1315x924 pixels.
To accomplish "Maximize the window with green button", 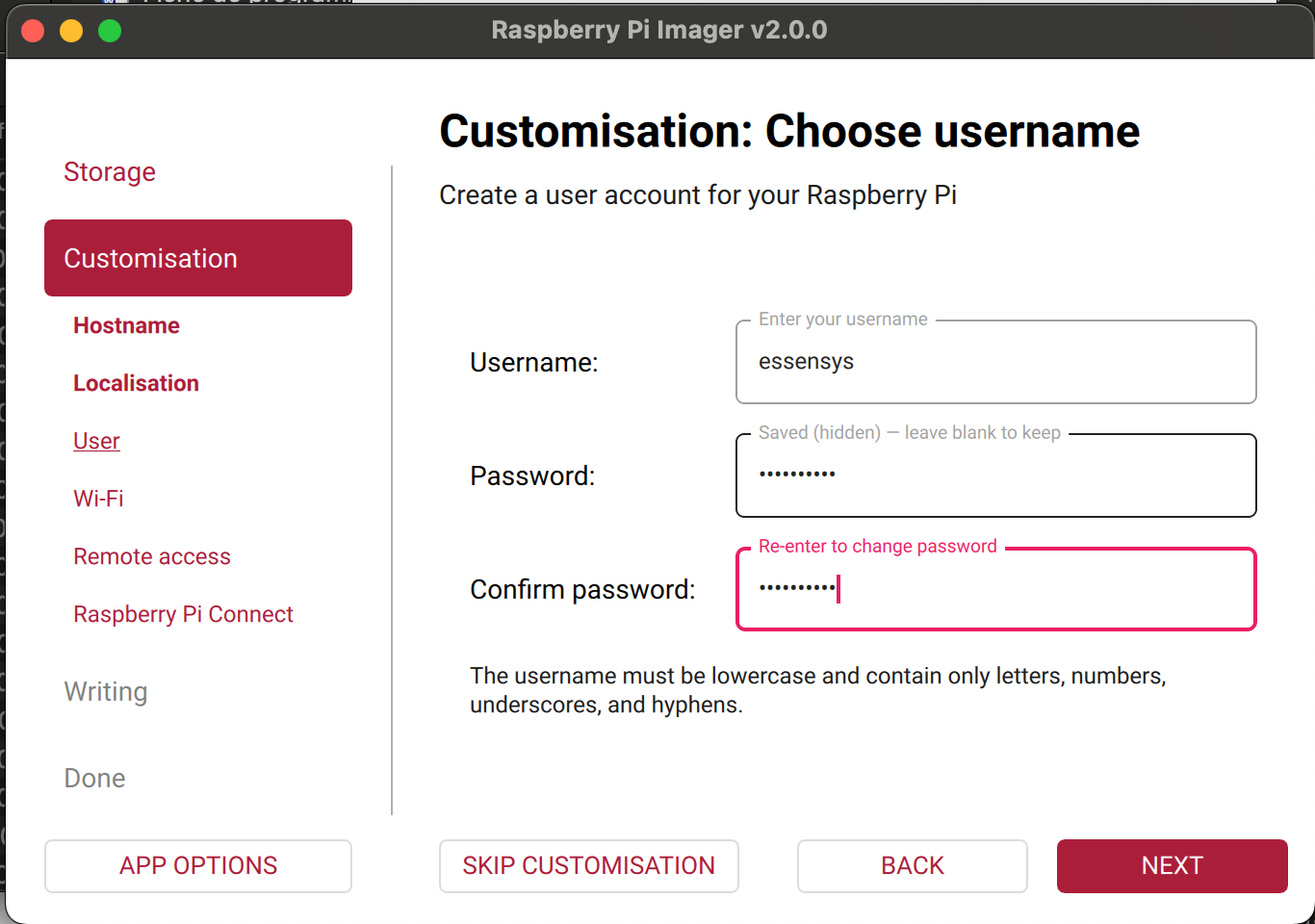I will tap(110, 31).
